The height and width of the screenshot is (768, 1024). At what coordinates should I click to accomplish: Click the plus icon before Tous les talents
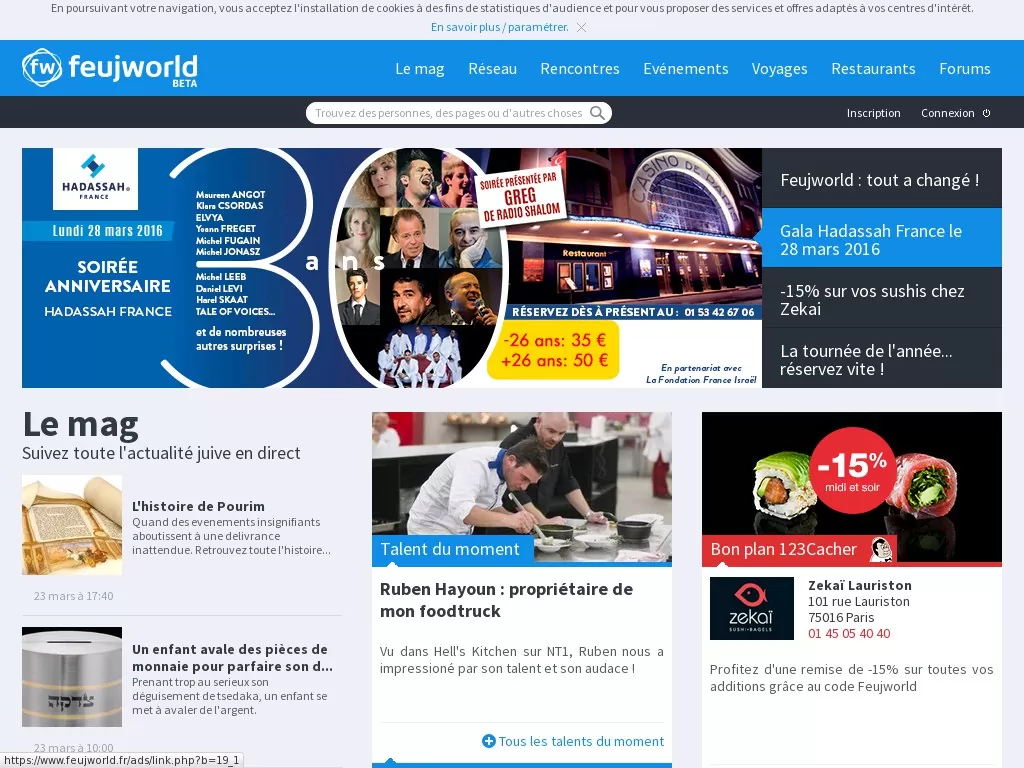tap(488, 741)
